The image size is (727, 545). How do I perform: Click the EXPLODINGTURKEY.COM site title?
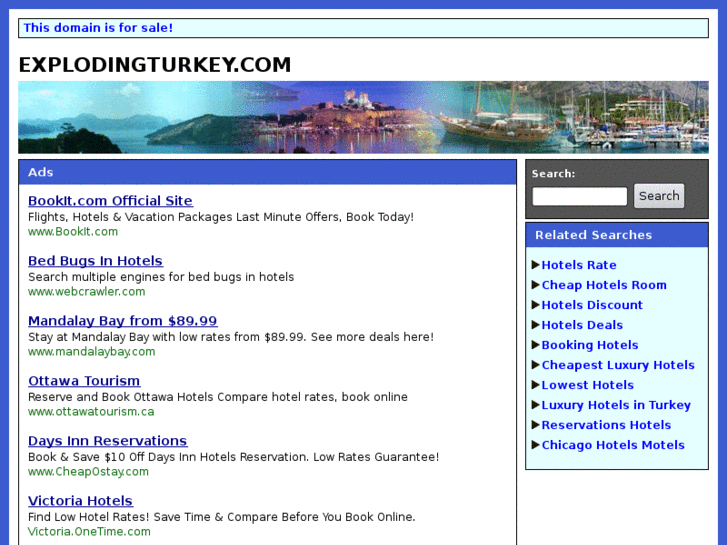[x=155, y=64]
